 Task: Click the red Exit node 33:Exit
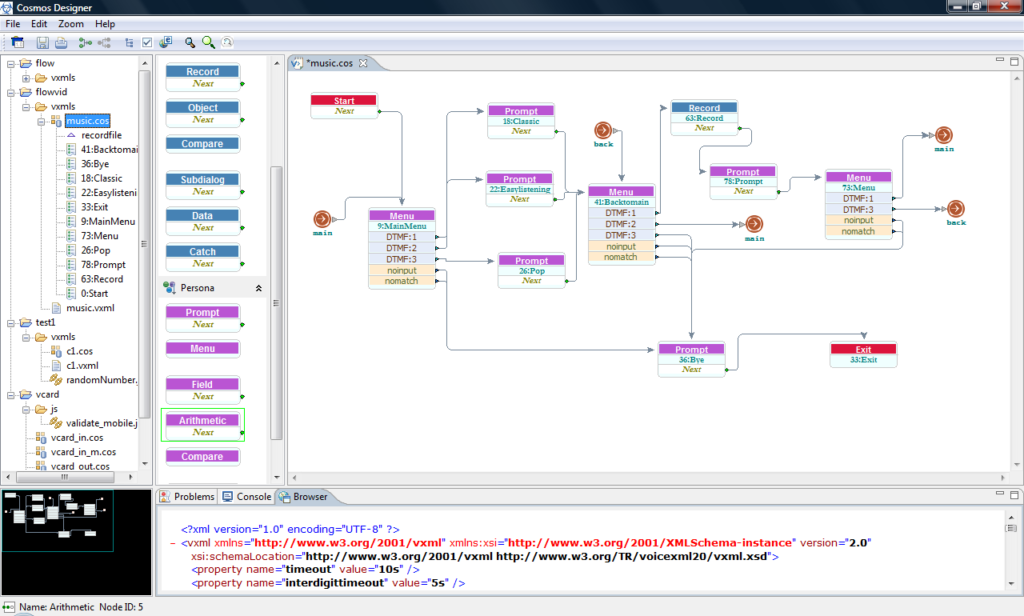(863, 355)
